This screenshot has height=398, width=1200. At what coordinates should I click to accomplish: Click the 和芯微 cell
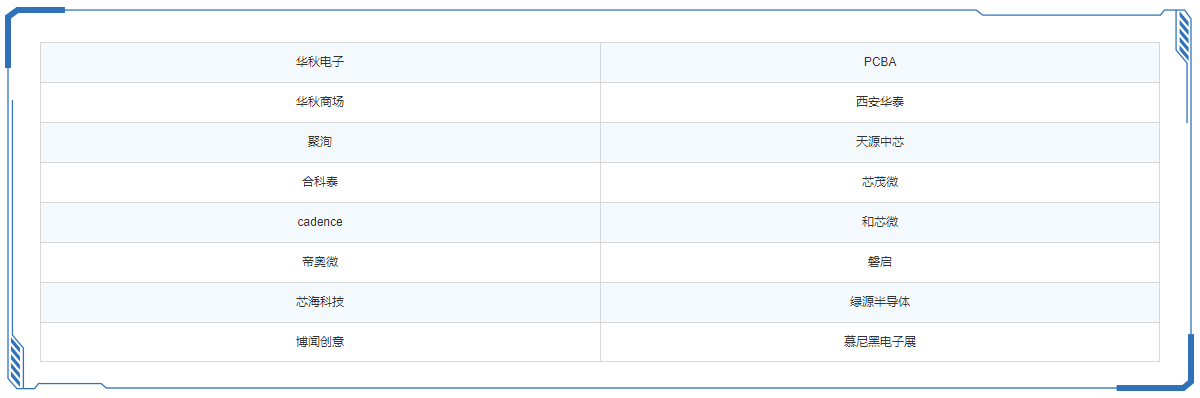880,222
